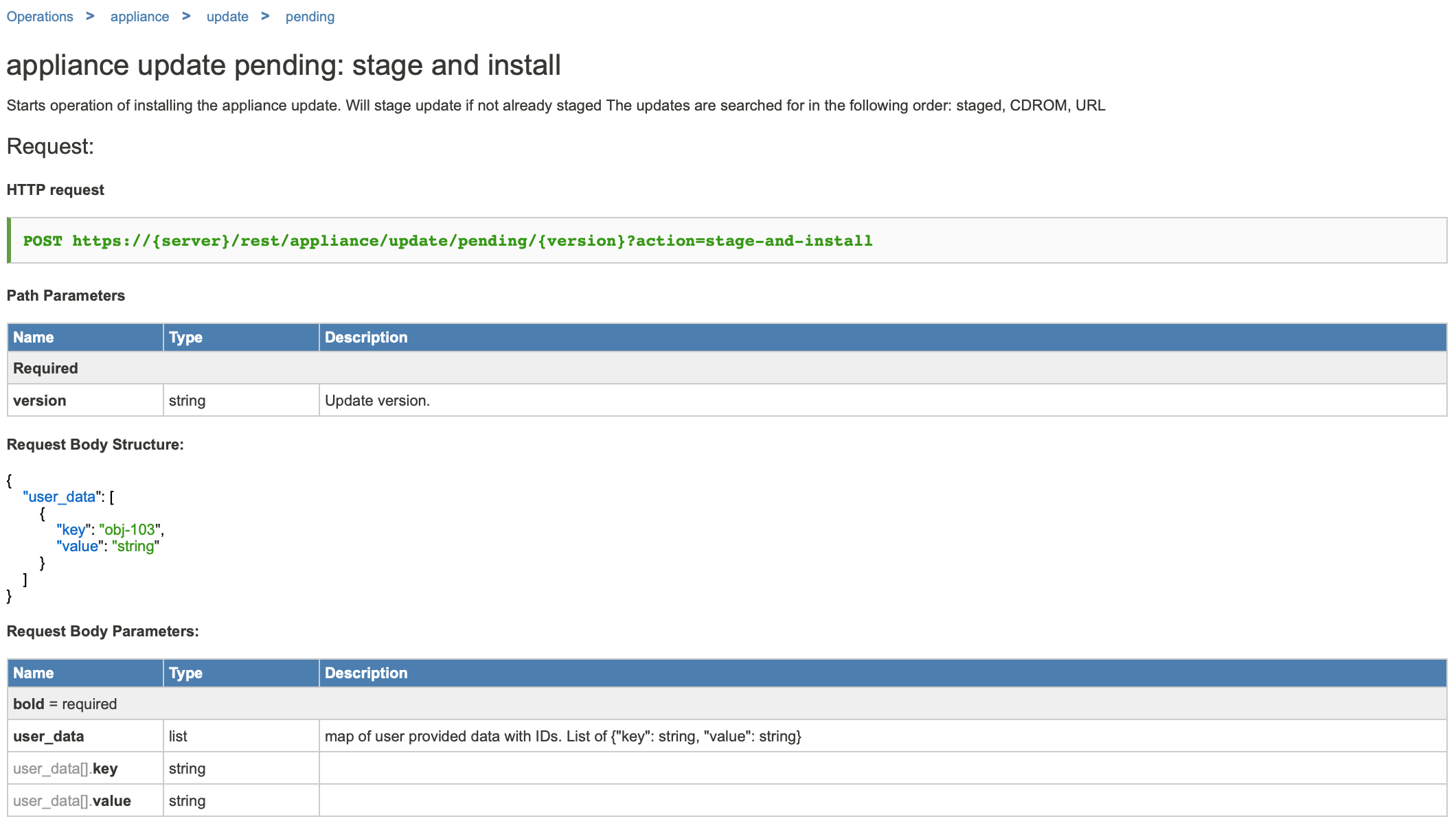Click the "obj-103" value in JSON

click(130, 529)
